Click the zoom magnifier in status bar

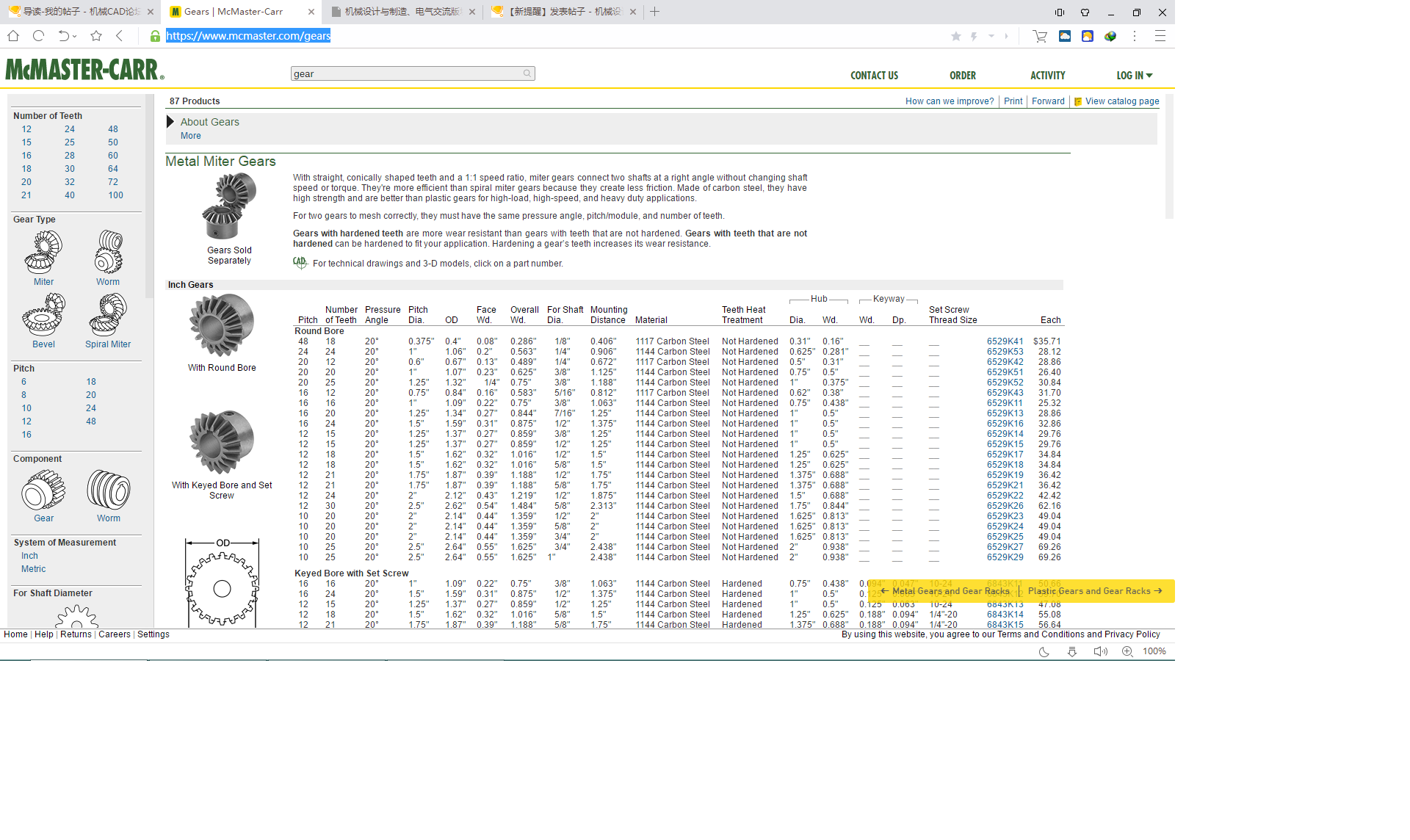(x=1127, y=651)
